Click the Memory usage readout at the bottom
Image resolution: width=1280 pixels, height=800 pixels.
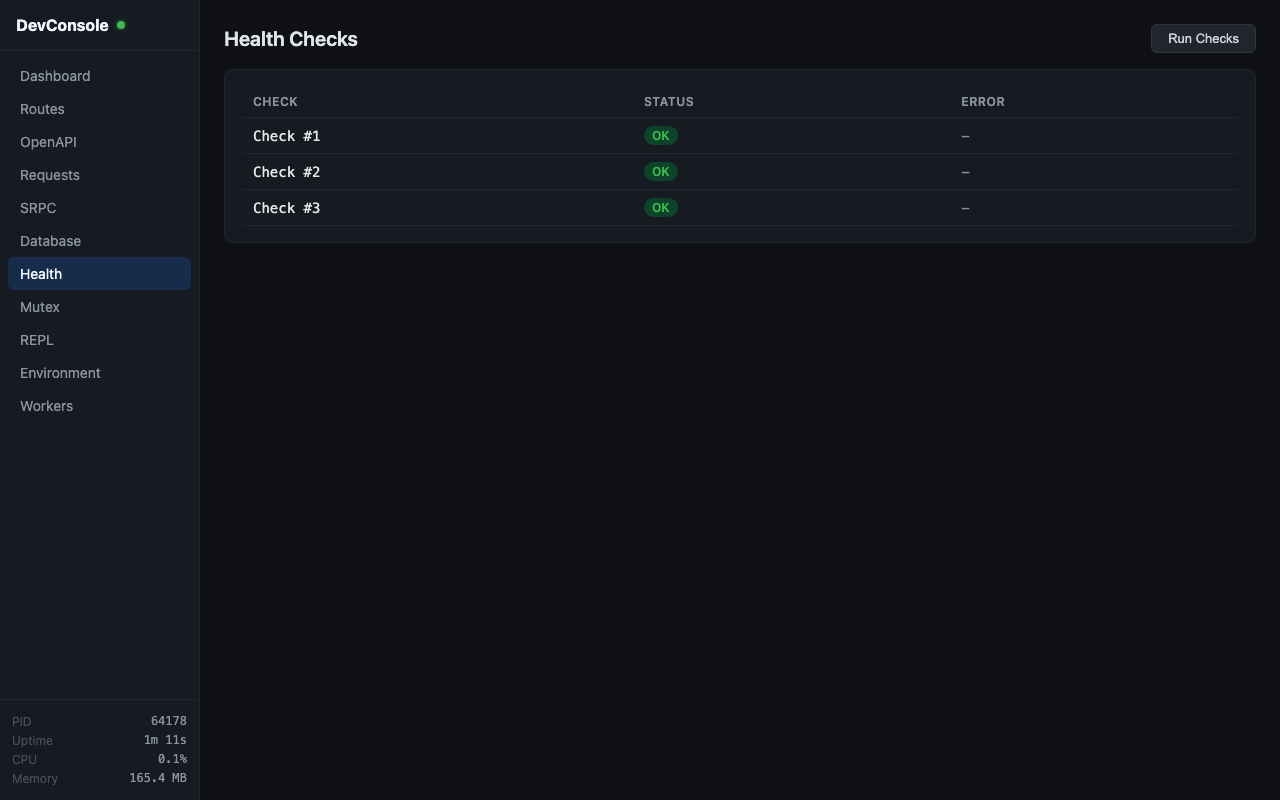[158, 778]
